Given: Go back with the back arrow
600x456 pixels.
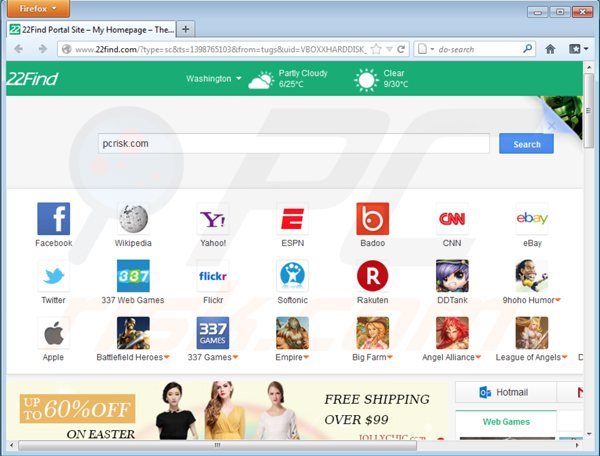Looking at the screenshot, I should [18, 49].
